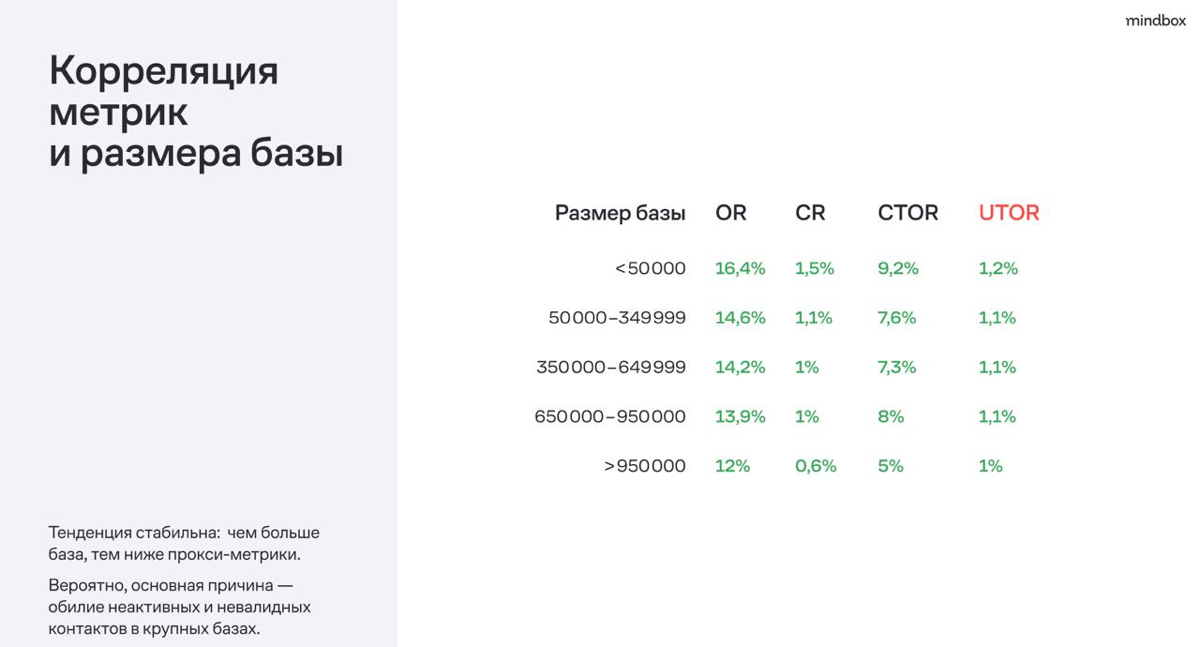
Task: Click the red UTOR column header
Action: [1009, 213]
